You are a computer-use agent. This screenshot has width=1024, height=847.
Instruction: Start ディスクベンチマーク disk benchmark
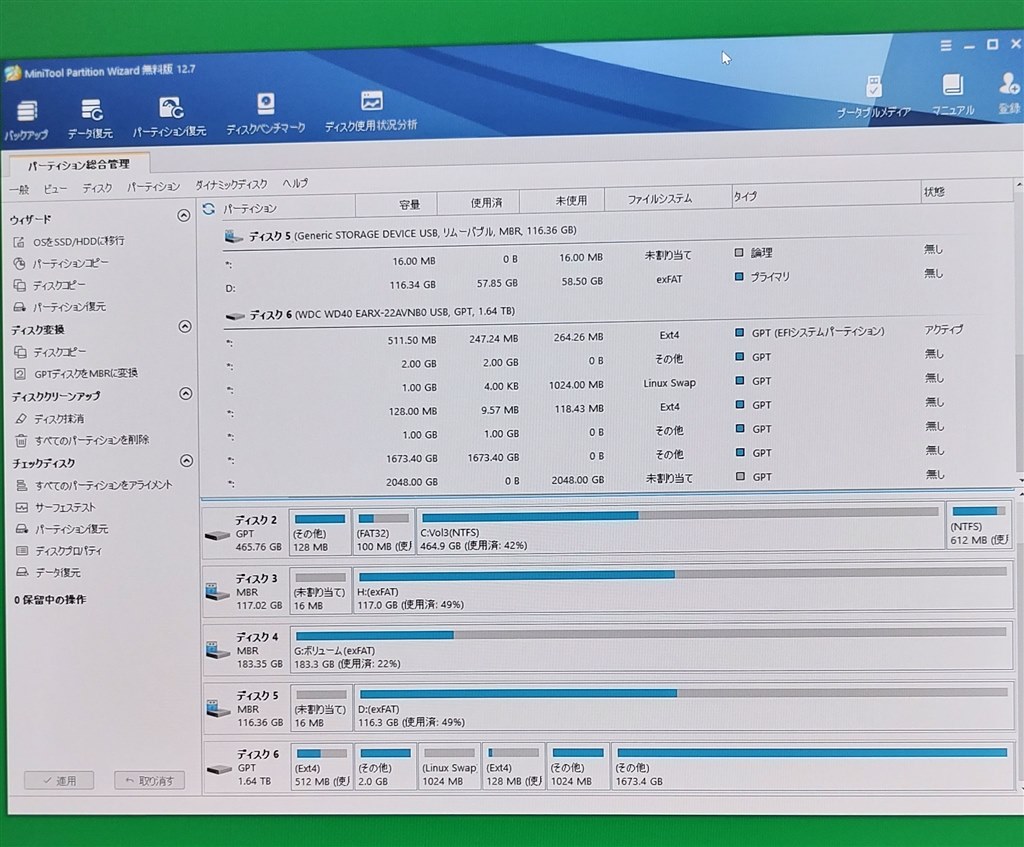(x=265, y=114)
